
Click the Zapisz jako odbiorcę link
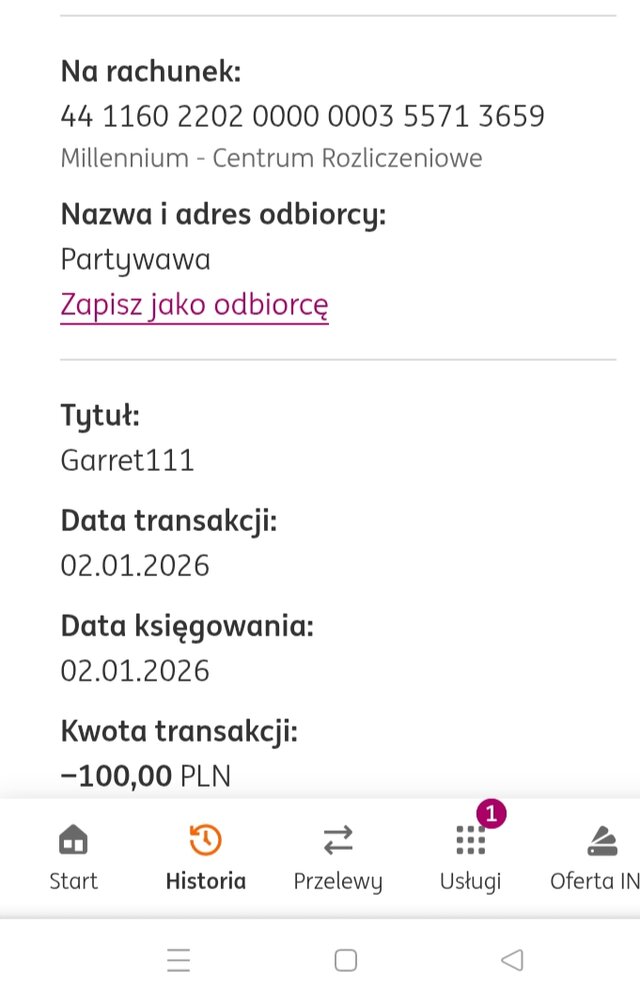[194, 305]
